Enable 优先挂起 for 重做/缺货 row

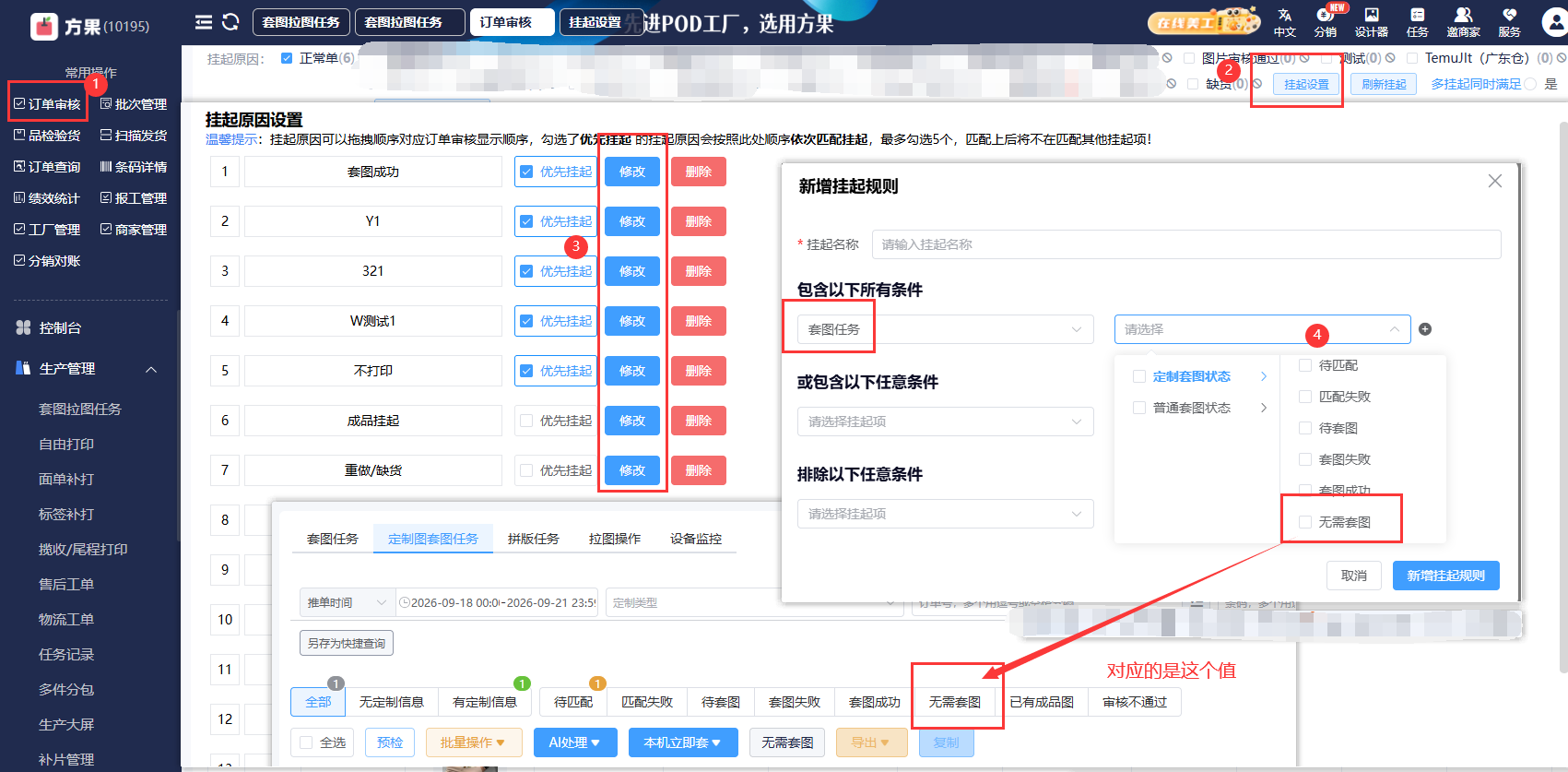point(526,470)
